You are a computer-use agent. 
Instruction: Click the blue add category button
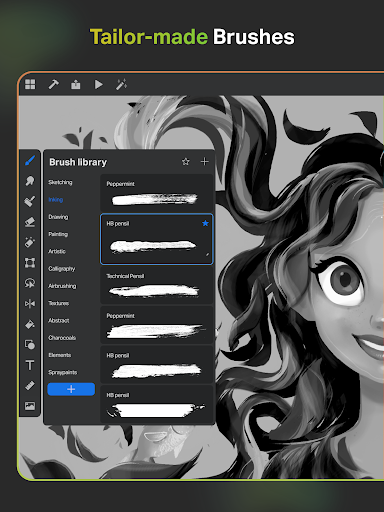click(71, 389)
